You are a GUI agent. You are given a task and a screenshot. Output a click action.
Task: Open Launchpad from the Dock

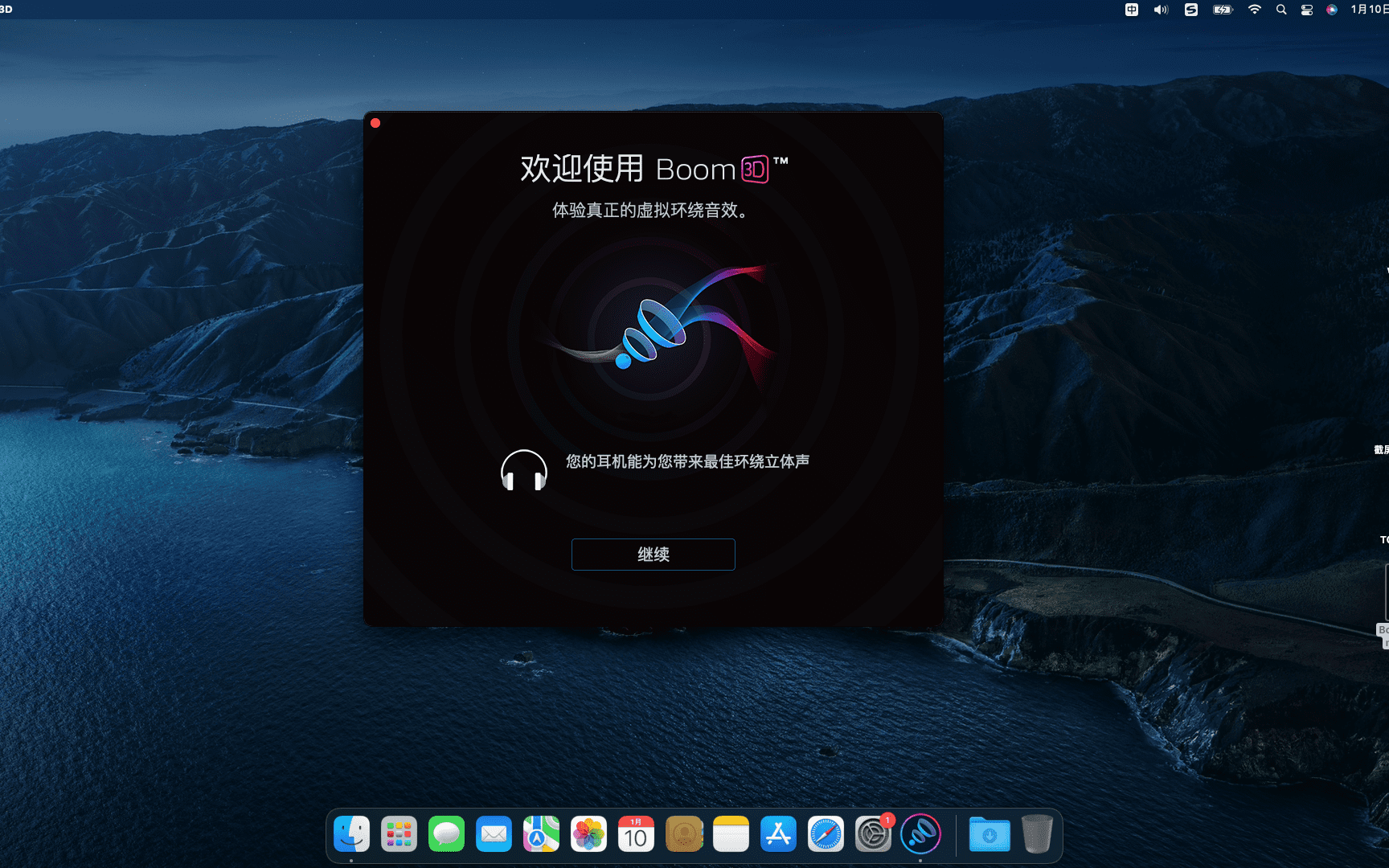pos(399,834)
